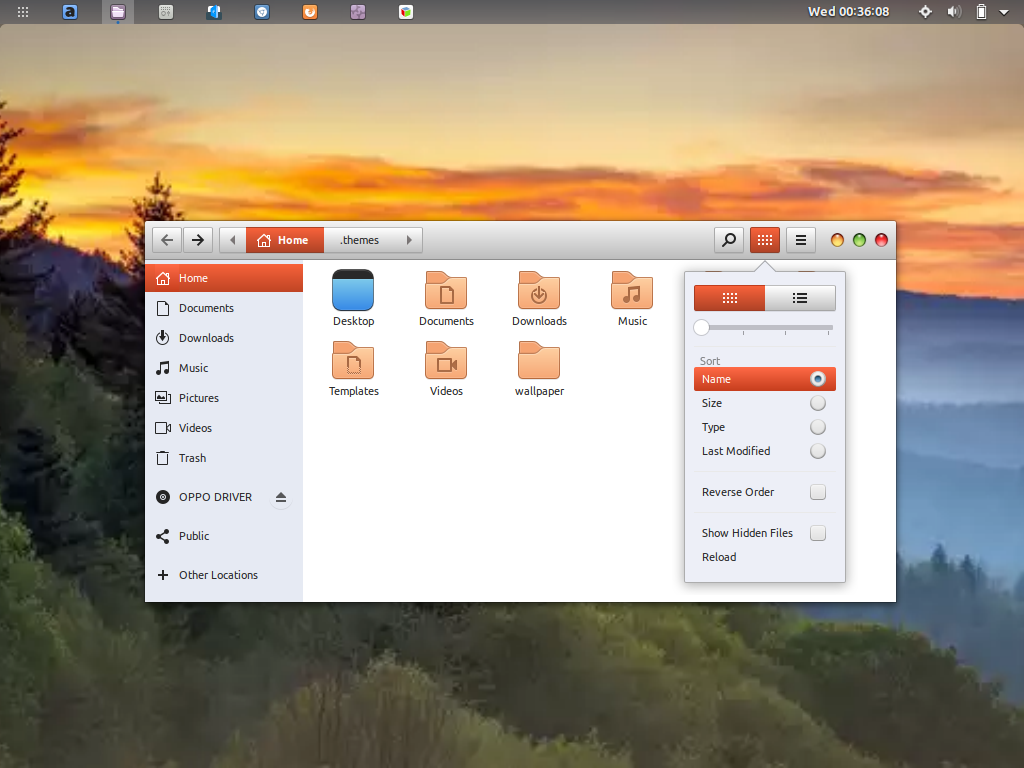Viewport: 1024px width, 768px height.
Task: Open Videos in the sidebar
Action: 224,428
